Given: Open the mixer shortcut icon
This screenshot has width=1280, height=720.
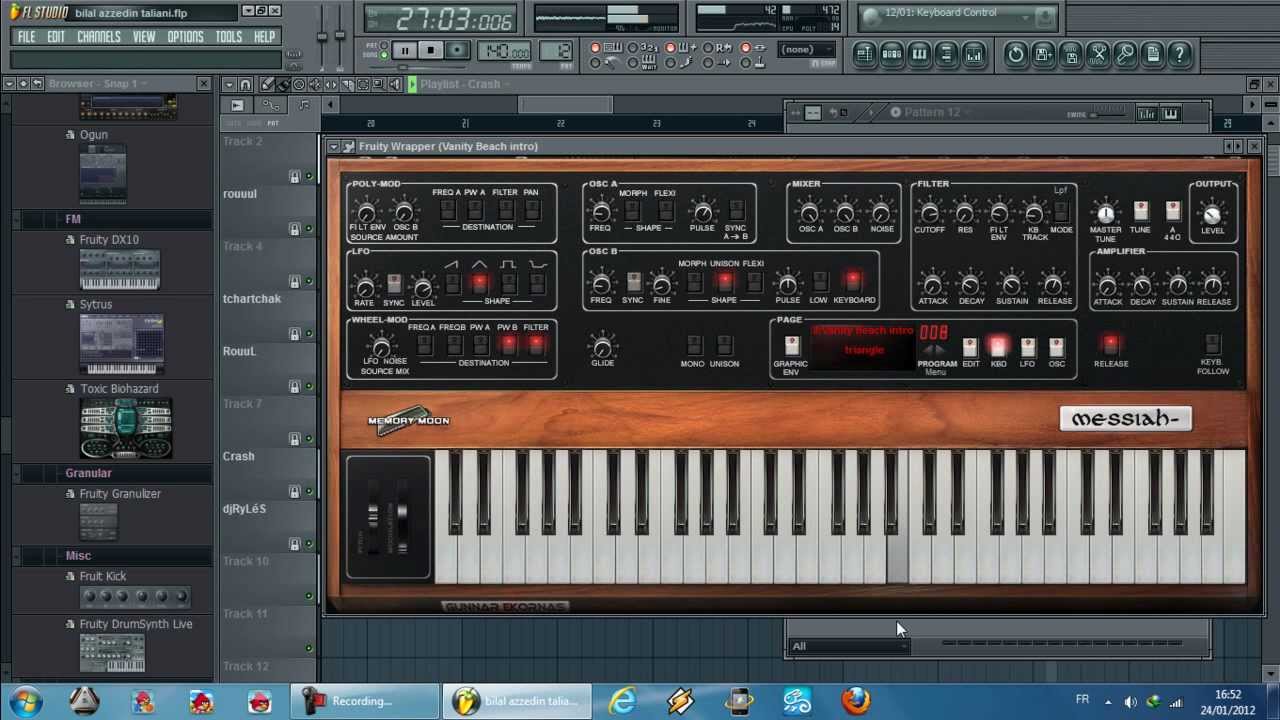Looking at the screenshot, I should click(x=973, y=54).
